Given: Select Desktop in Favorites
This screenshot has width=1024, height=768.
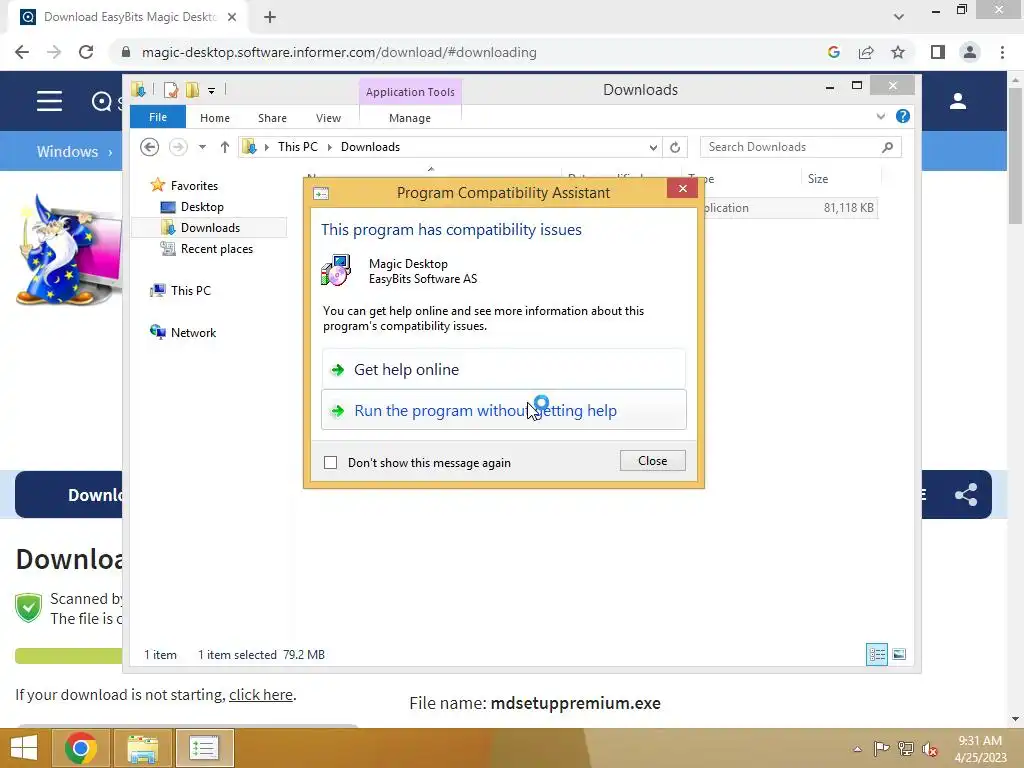Looking at the screenshot, I should 202,207.
